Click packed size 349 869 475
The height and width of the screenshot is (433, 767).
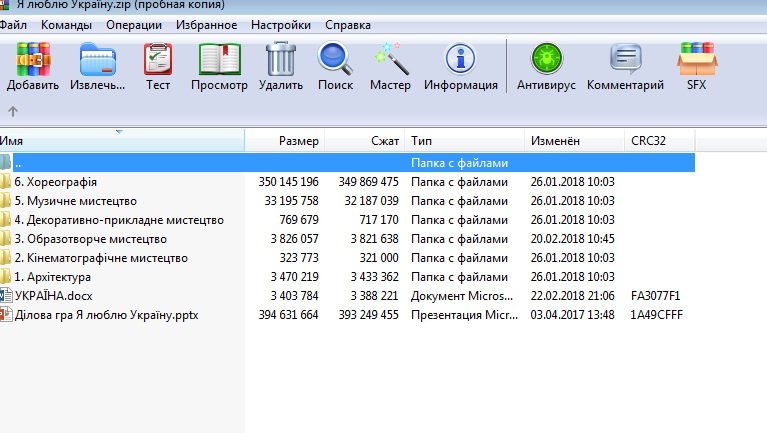(368, 182)
